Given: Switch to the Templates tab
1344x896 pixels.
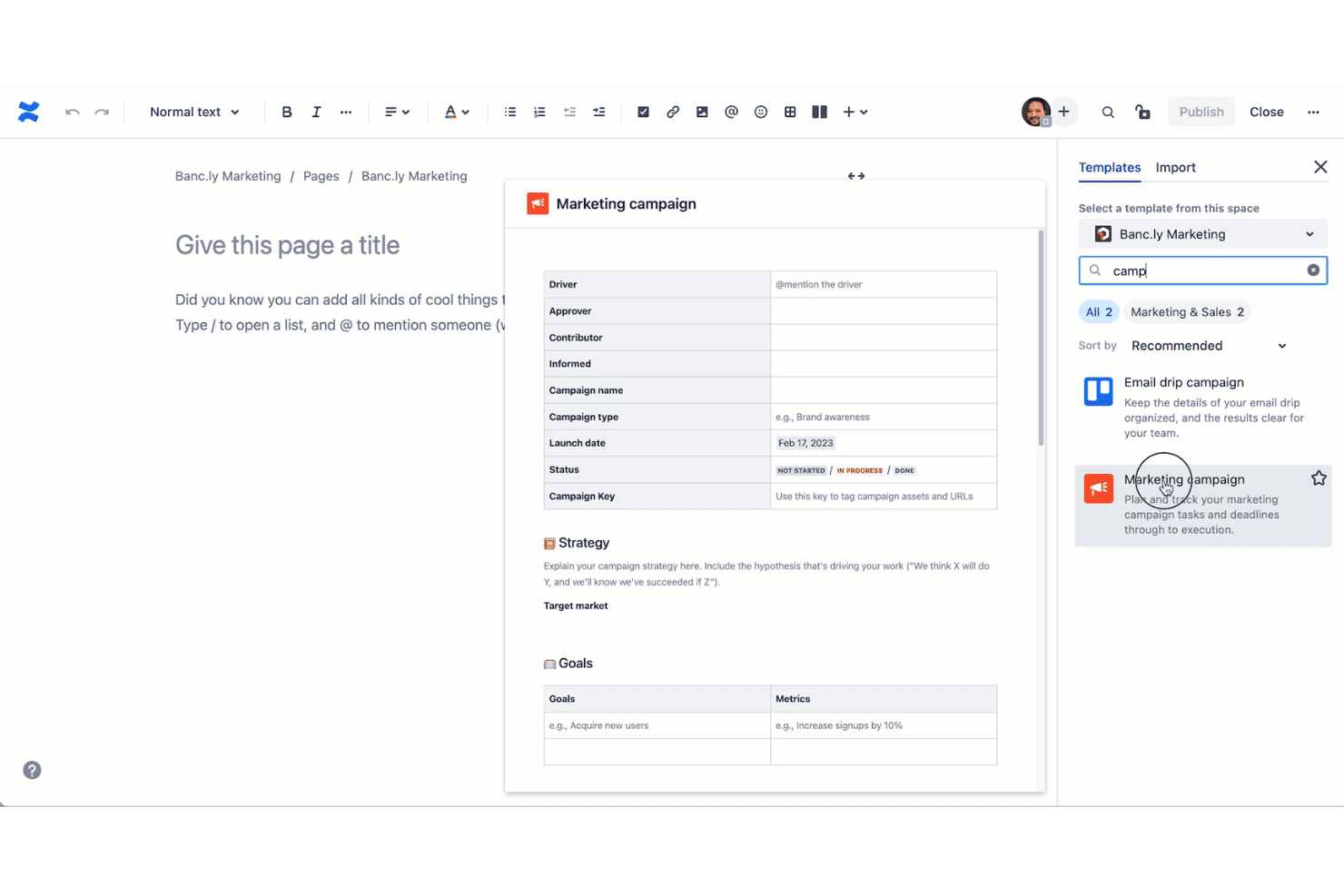Looking at the screenshot, I should [1110, 167].
